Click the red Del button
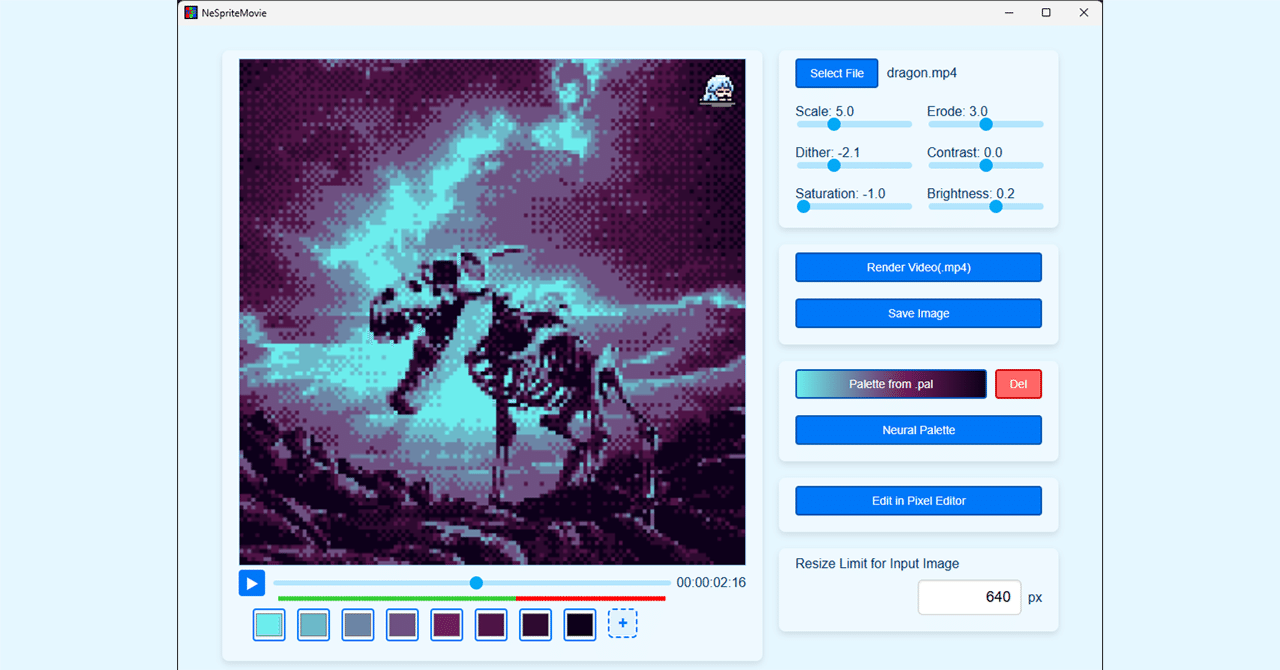 [x=1018, y=383]
